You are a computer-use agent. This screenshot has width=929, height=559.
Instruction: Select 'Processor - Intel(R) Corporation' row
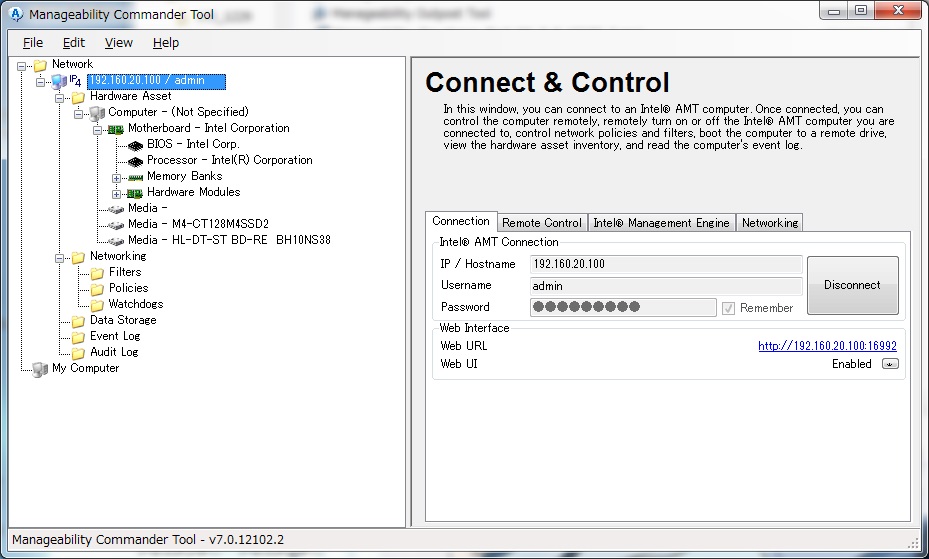[x=229, y=160]
